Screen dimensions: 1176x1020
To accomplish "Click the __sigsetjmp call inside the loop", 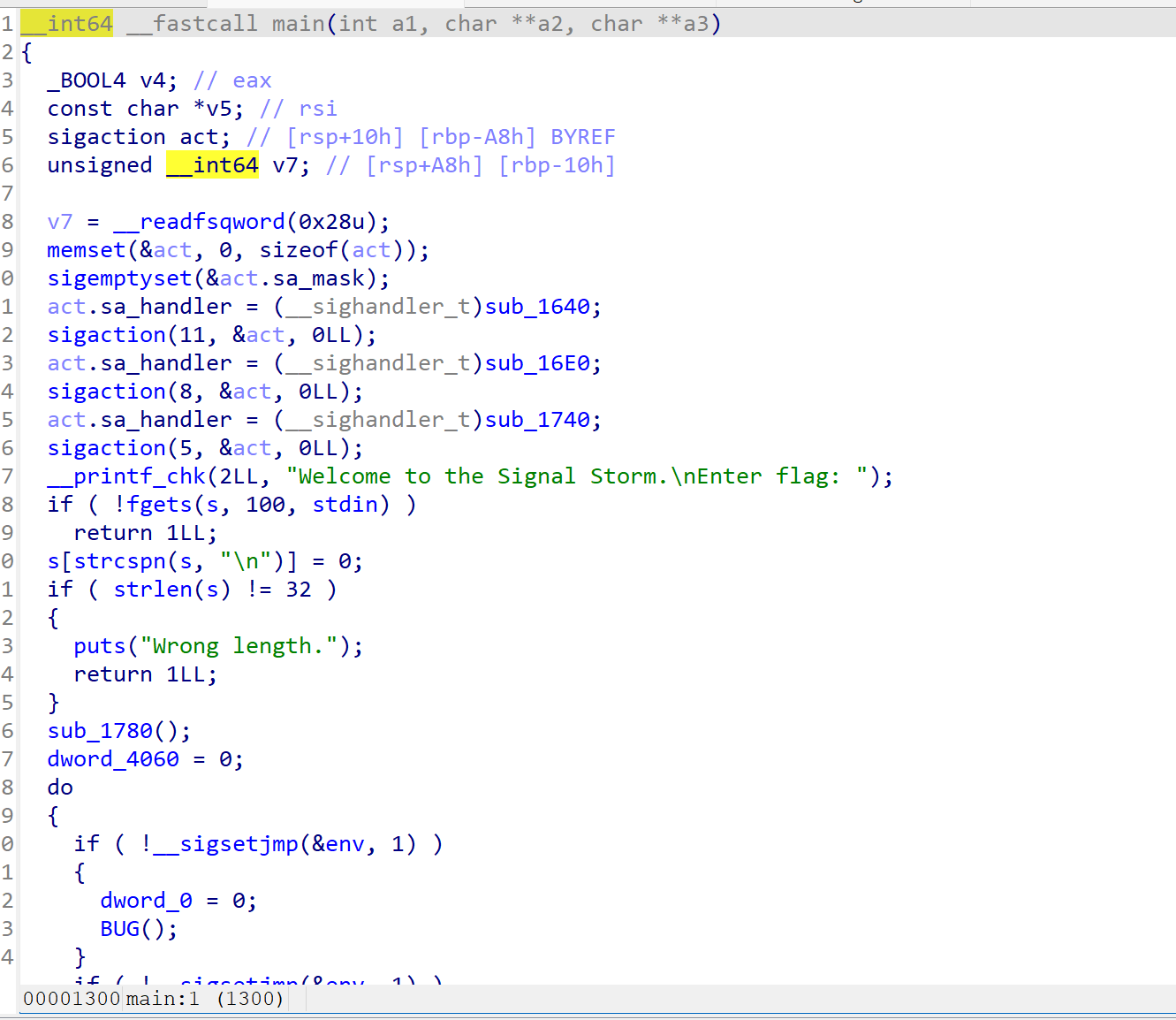I will coord(225,844).
